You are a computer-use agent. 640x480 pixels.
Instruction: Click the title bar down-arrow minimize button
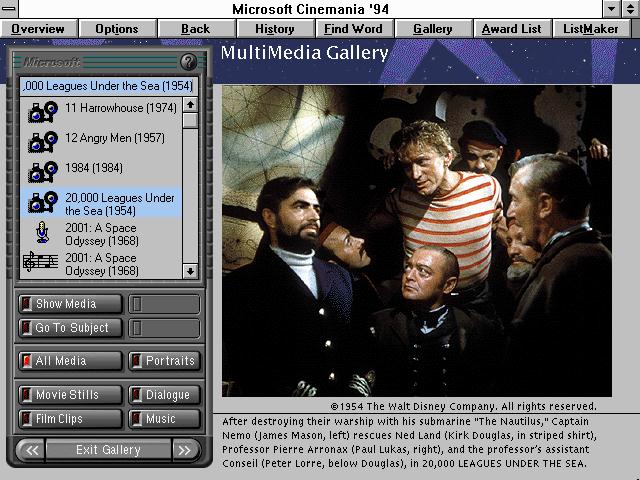(x=612, y=9)
